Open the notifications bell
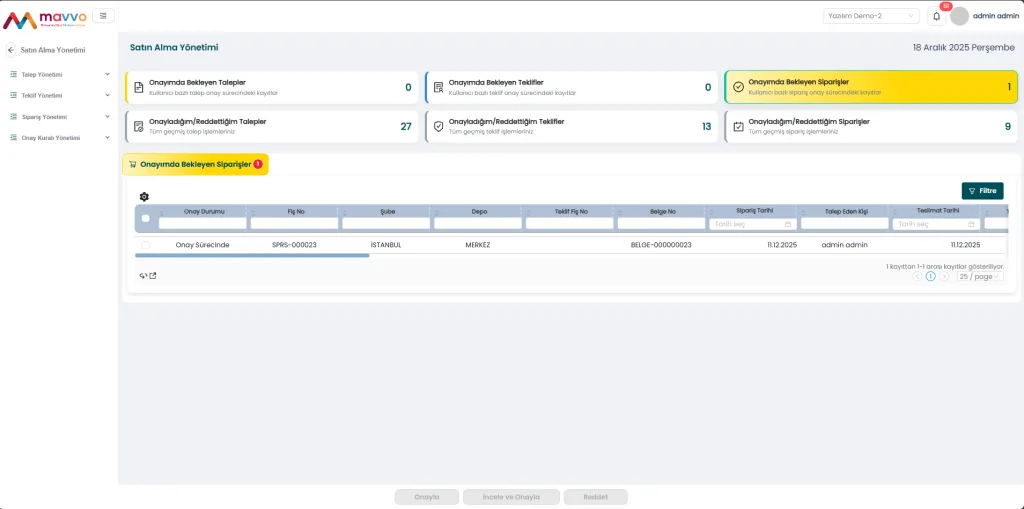Image resolution: width=1024 pixels, height=509 pixels. (936, 16)
